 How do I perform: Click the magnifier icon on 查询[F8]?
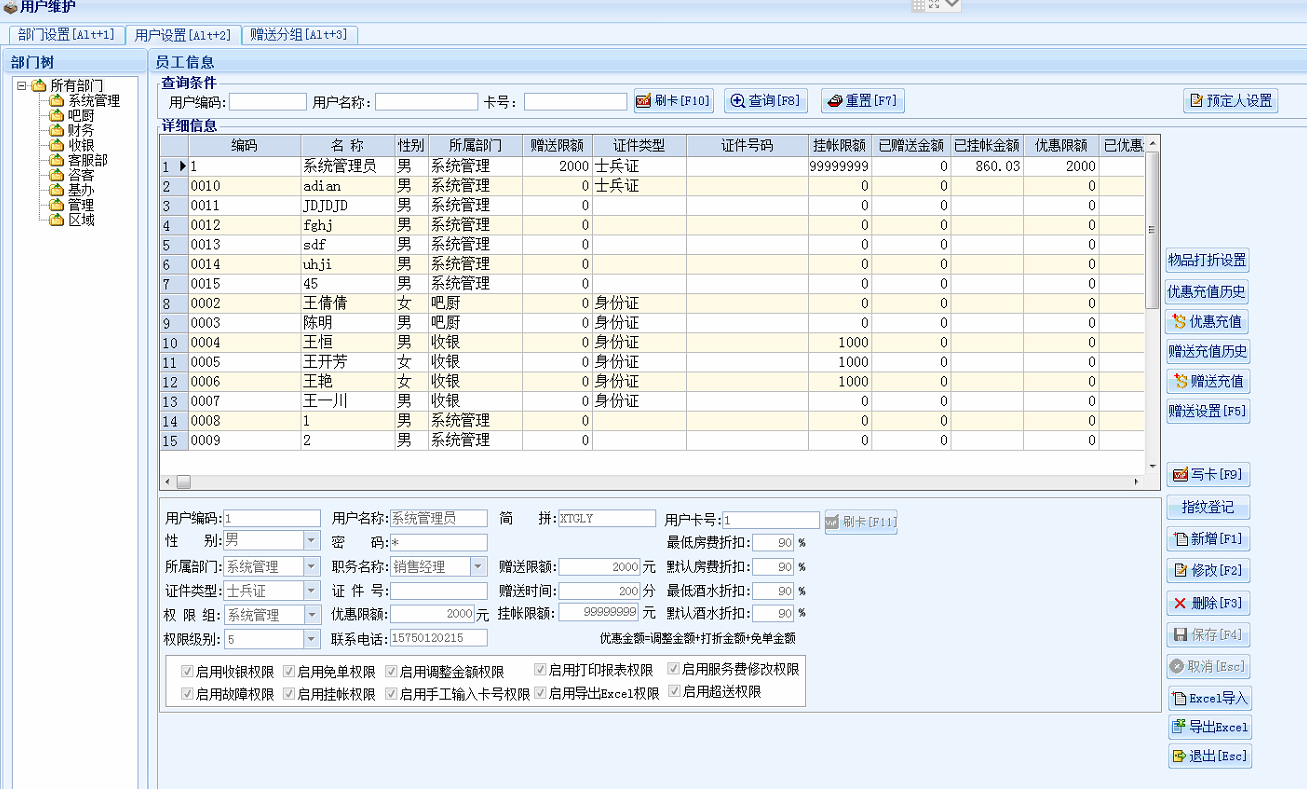738,101
